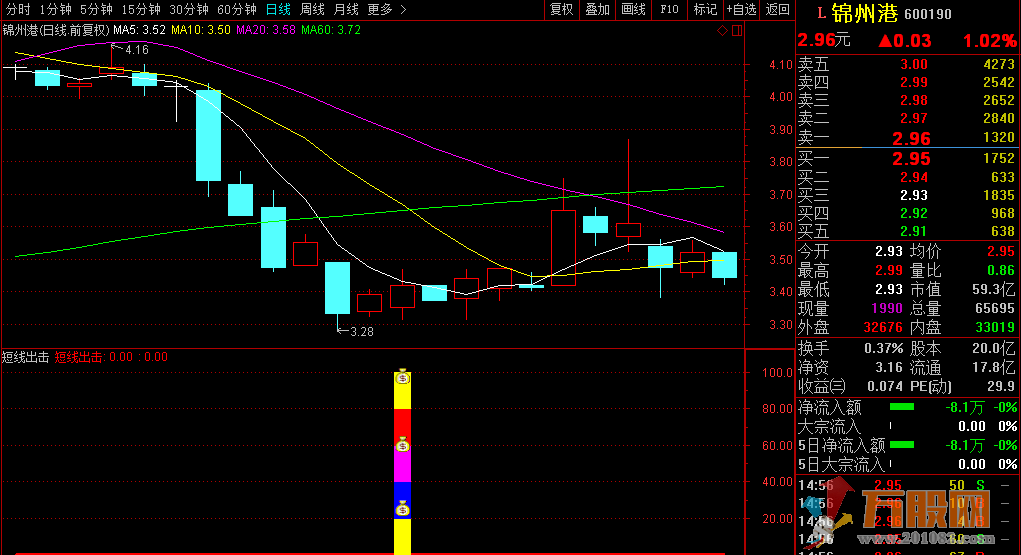The image size is (1021, 555).
Task: Select the 1分钟 period tab
Action: coord(55,9)
